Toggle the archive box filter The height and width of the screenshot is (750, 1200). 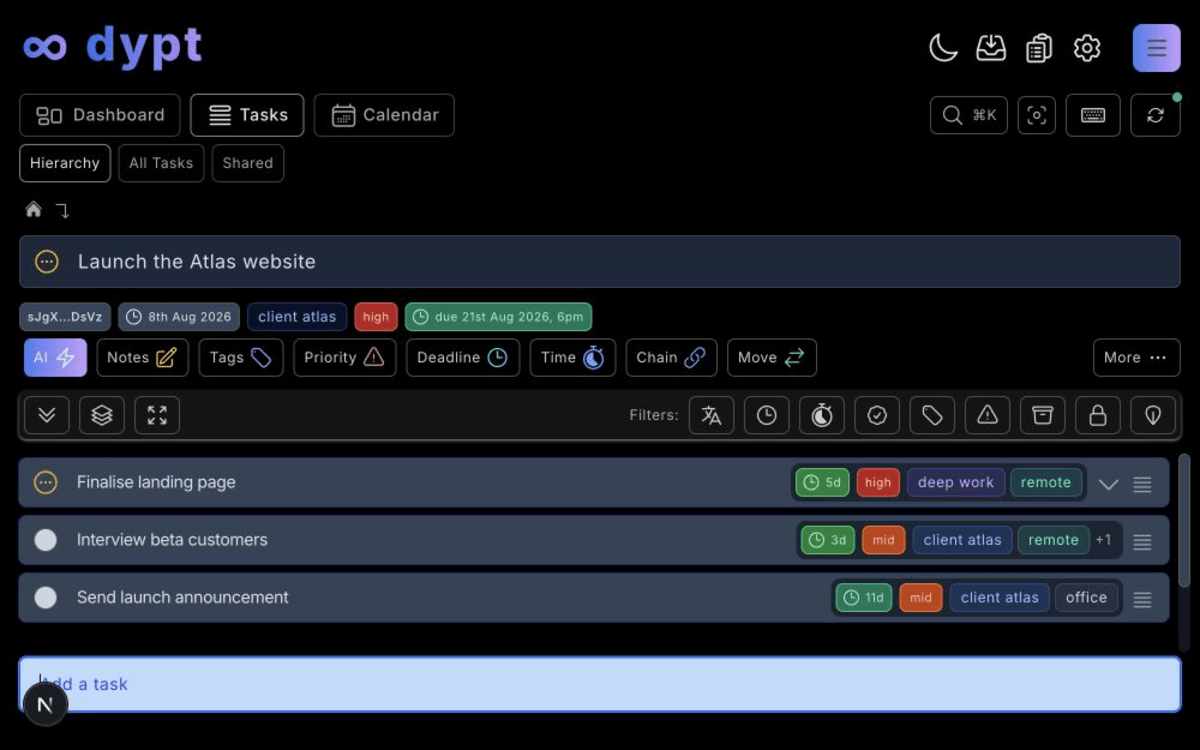(1043, 415)
